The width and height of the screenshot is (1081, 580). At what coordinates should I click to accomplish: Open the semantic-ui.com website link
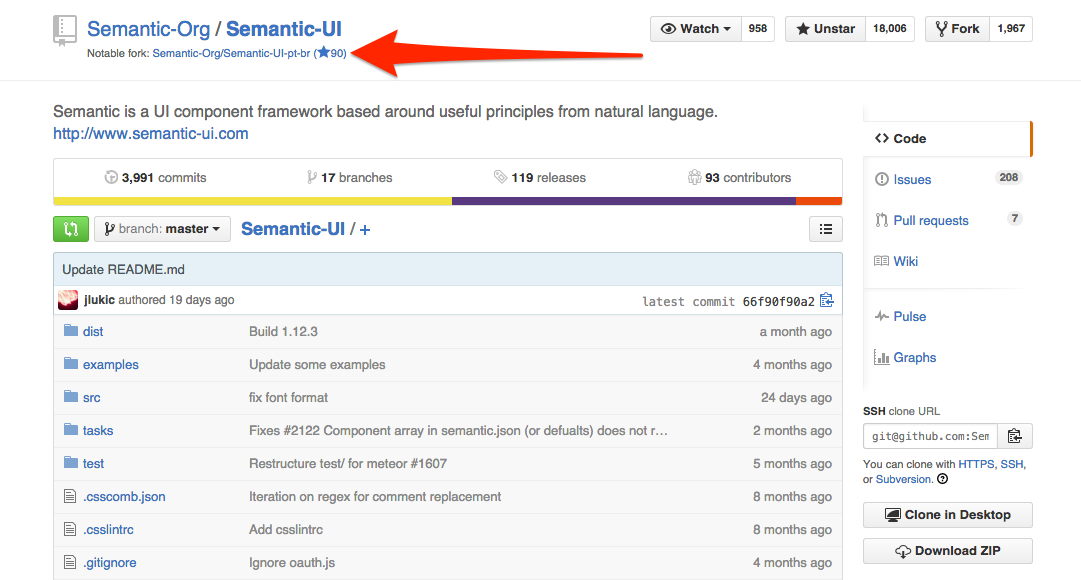click(151, 133)
